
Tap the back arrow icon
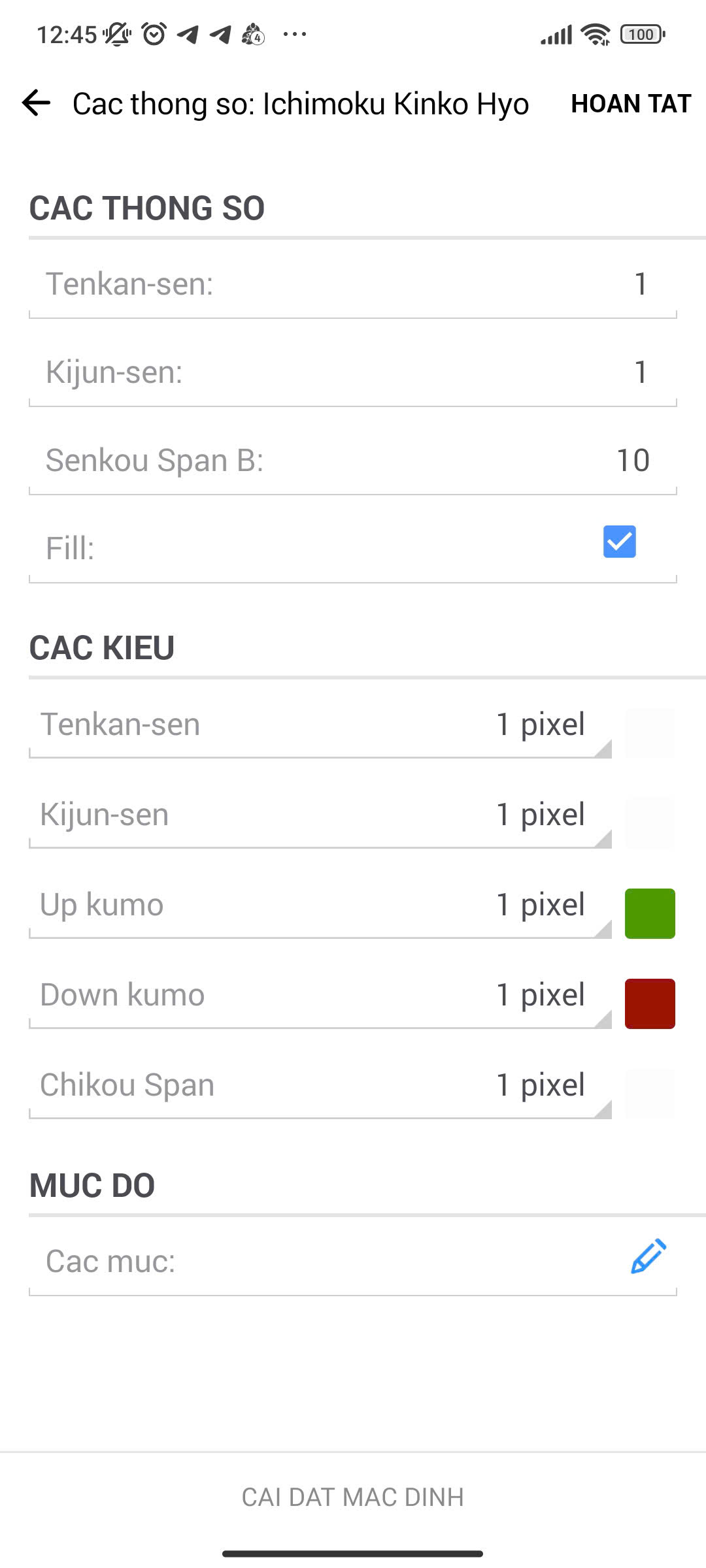pyautogui.click(x=36, y=103)
